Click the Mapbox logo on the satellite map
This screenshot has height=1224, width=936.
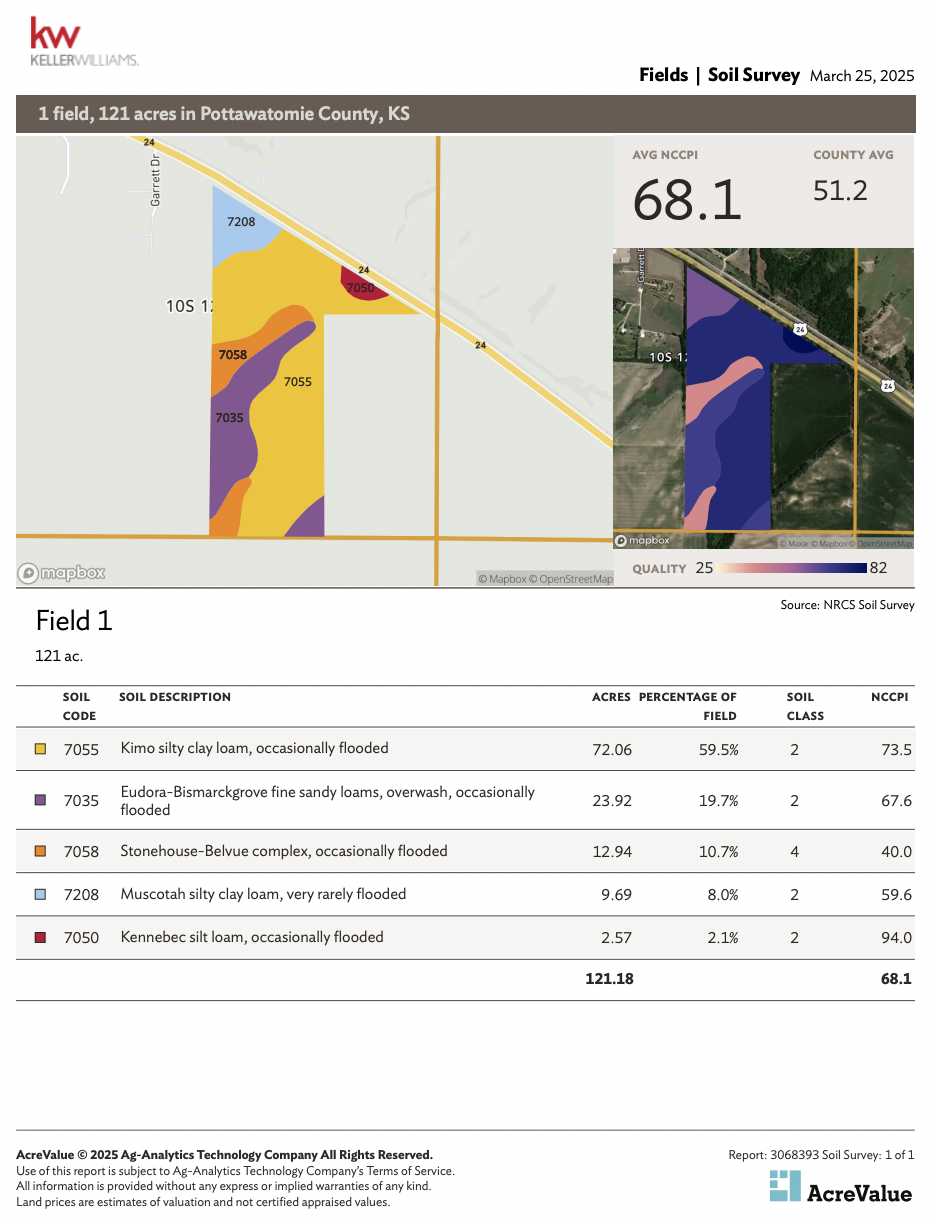click(x=642, y=540)
